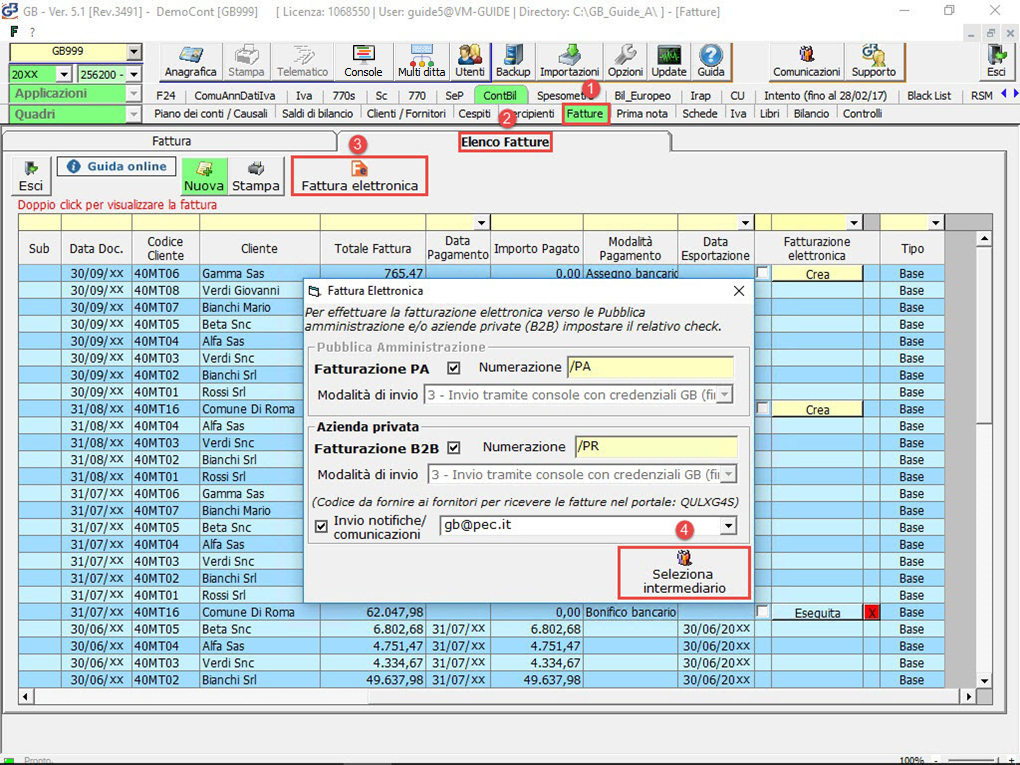The image size is (1020, 765).
Task: Open the 256200 dropdown
Action: 133,74
